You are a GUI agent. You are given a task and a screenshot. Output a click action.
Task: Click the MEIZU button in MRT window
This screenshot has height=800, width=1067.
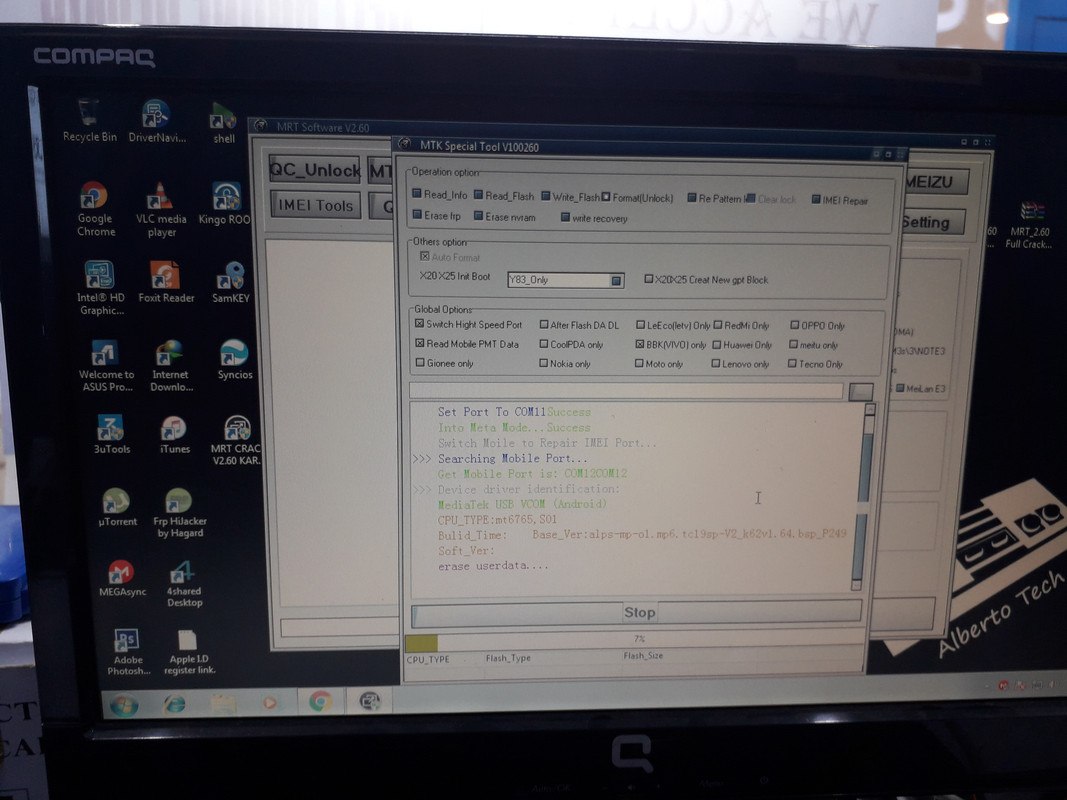coord(936,182)
